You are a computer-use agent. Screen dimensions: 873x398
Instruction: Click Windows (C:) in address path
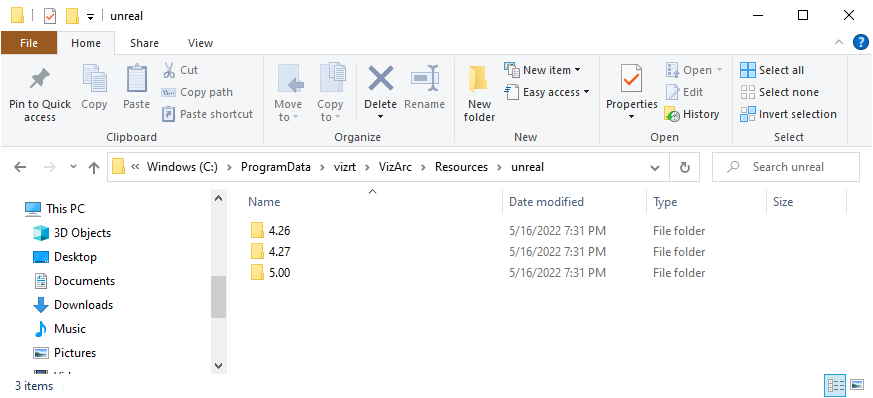[182, 167]
